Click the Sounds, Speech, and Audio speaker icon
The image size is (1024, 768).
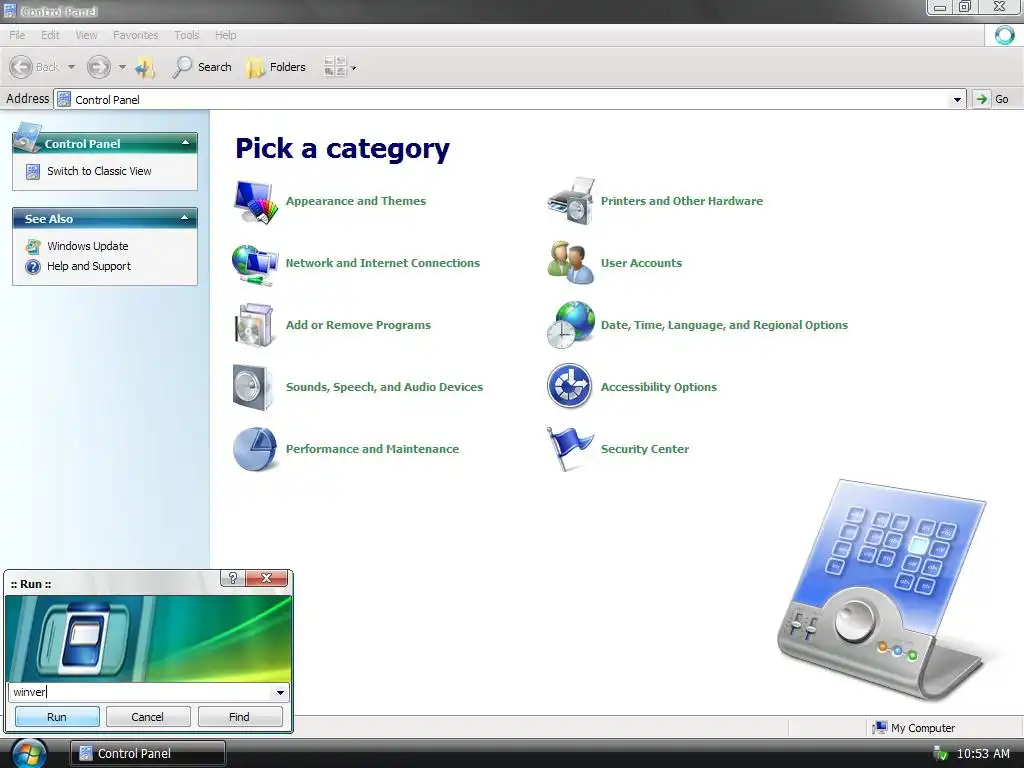pos(253,387)
